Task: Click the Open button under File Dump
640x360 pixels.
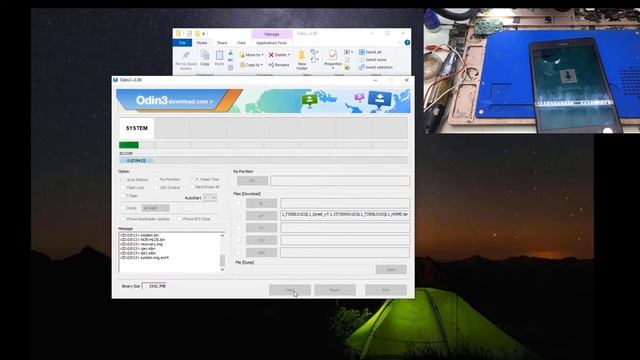Action: pos(391,269)
